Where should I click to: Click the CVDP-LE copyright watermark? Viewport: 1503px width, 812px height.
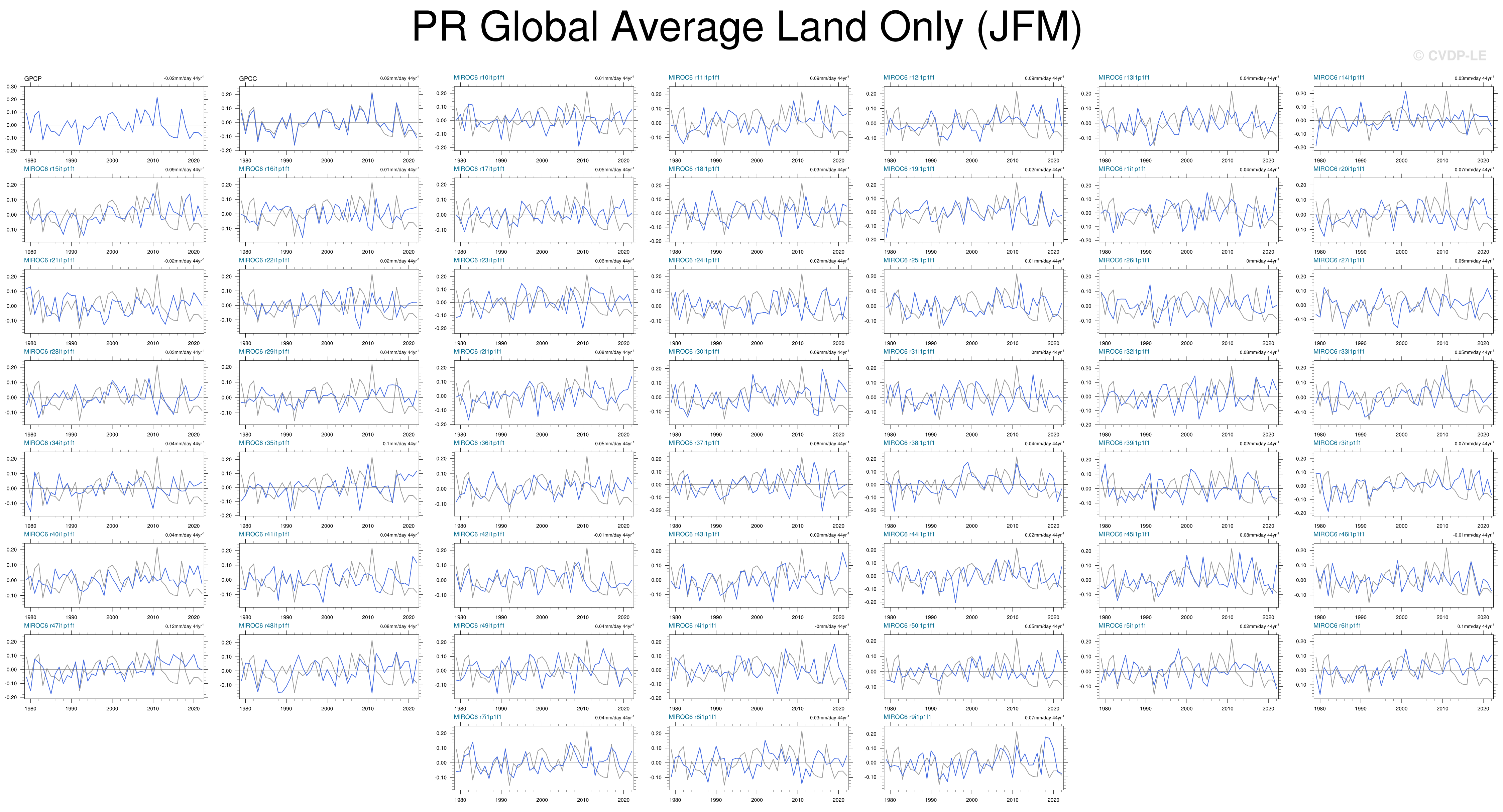1449,56
